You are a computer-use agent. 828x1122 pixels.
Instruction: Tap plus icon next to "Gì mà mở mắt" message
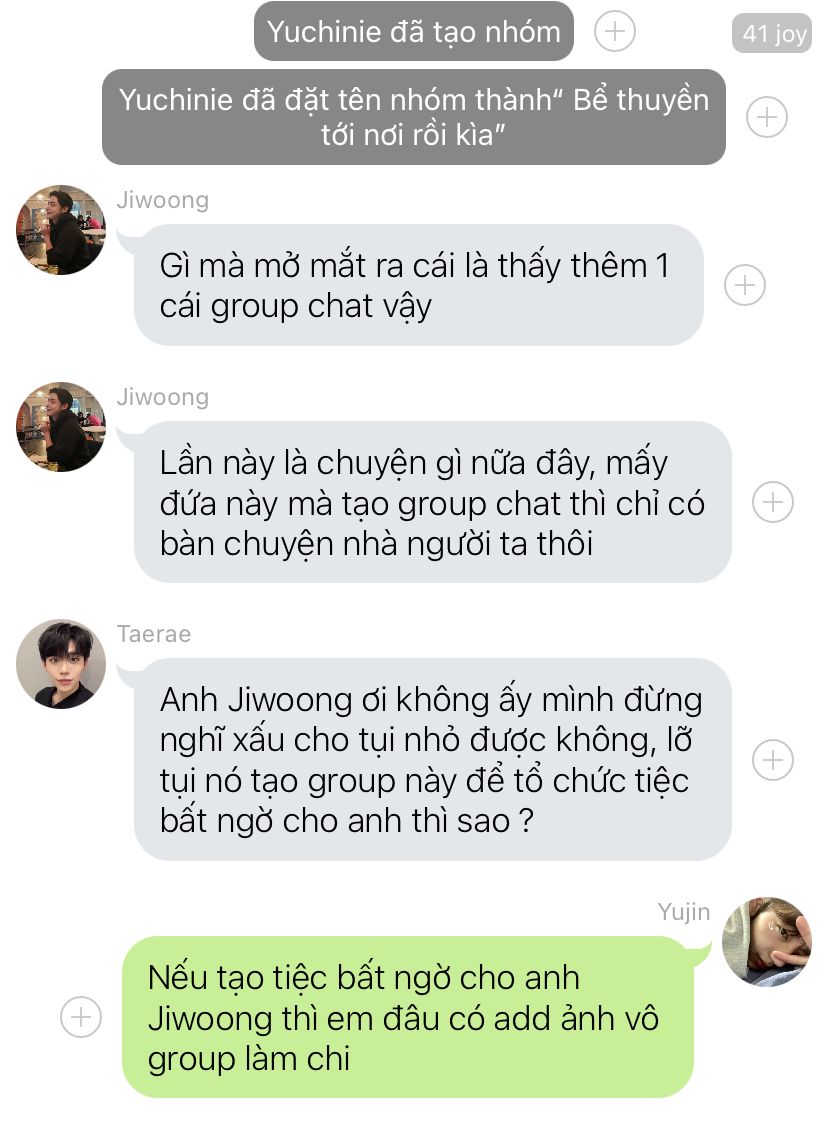point(745,285)
